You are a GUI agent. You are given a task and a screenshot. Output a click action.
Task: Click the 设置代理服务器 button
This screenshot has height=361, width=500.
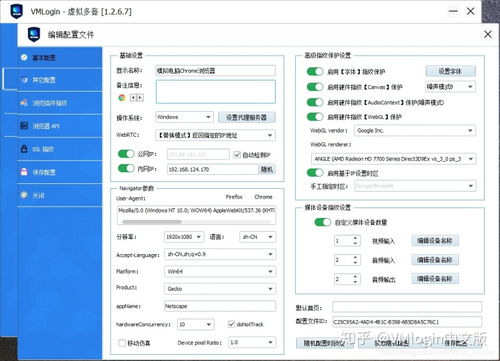247,117
